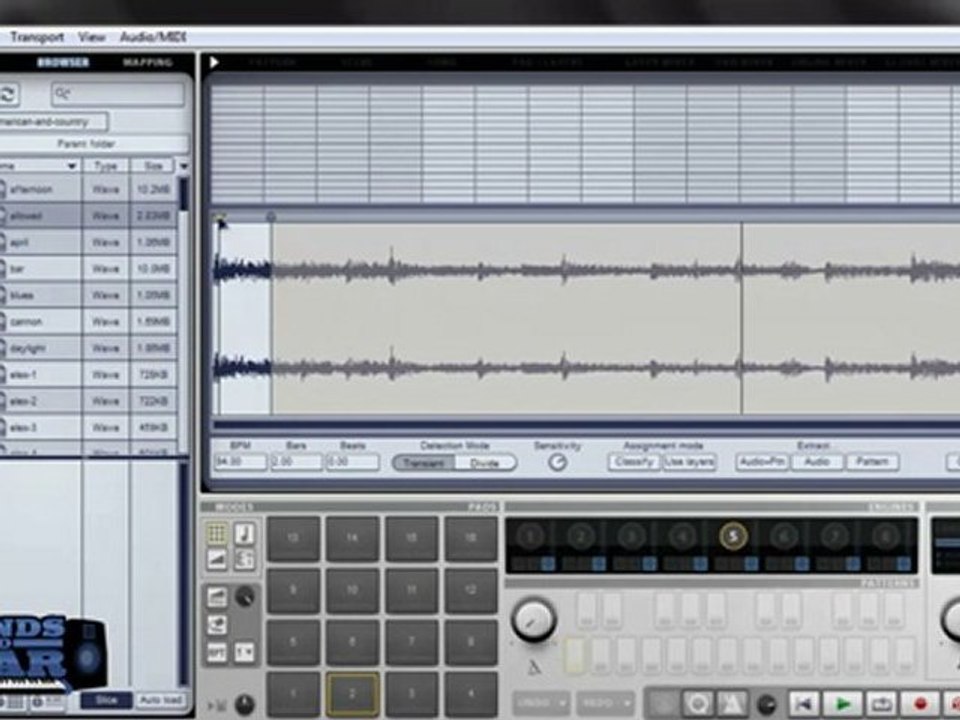The image size is (960, 720).
Task: Open the Undo dropdown
Action: (x=541, y=703)
